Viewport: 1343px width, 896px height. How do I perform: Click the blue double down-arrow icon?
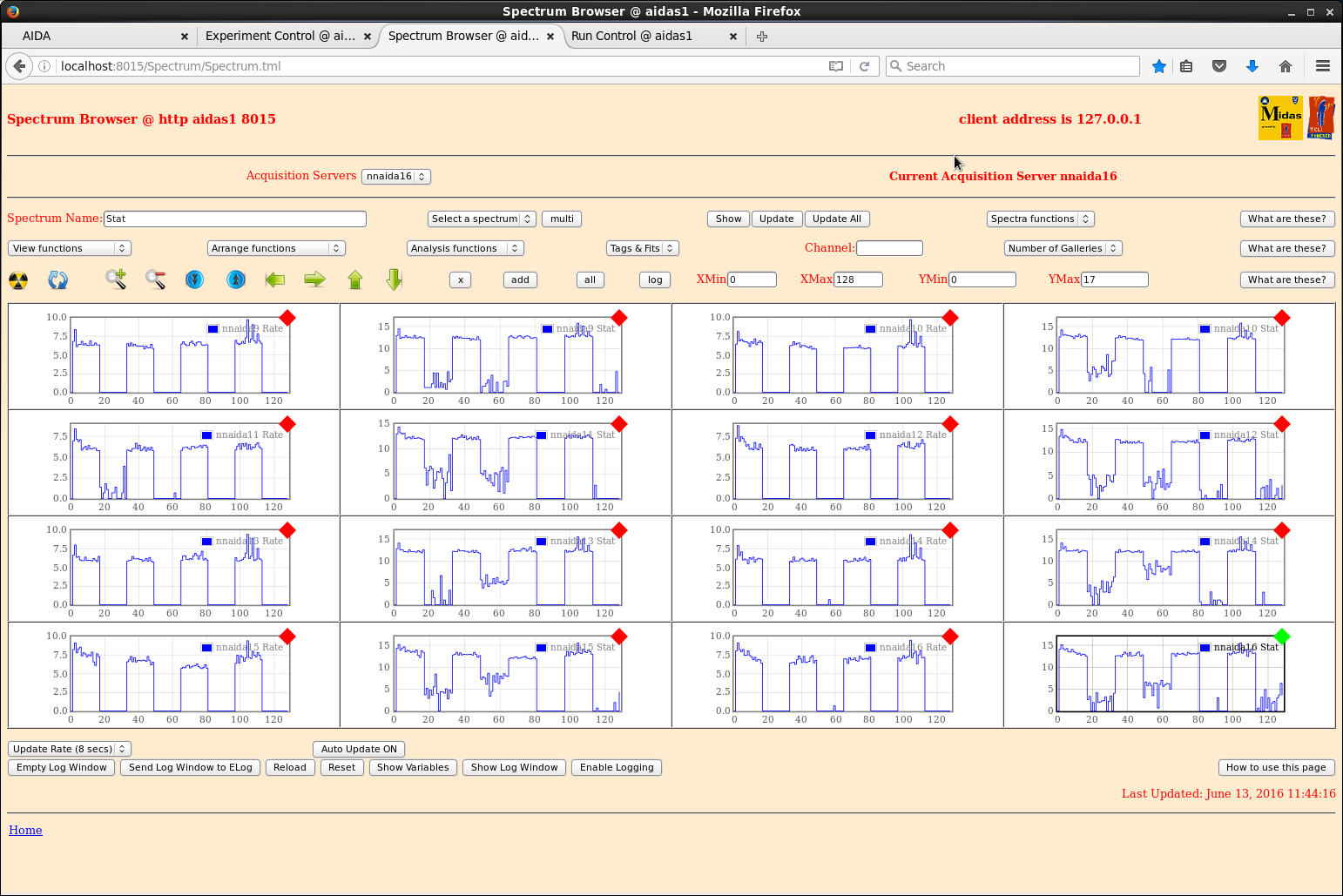click(195, 280)
